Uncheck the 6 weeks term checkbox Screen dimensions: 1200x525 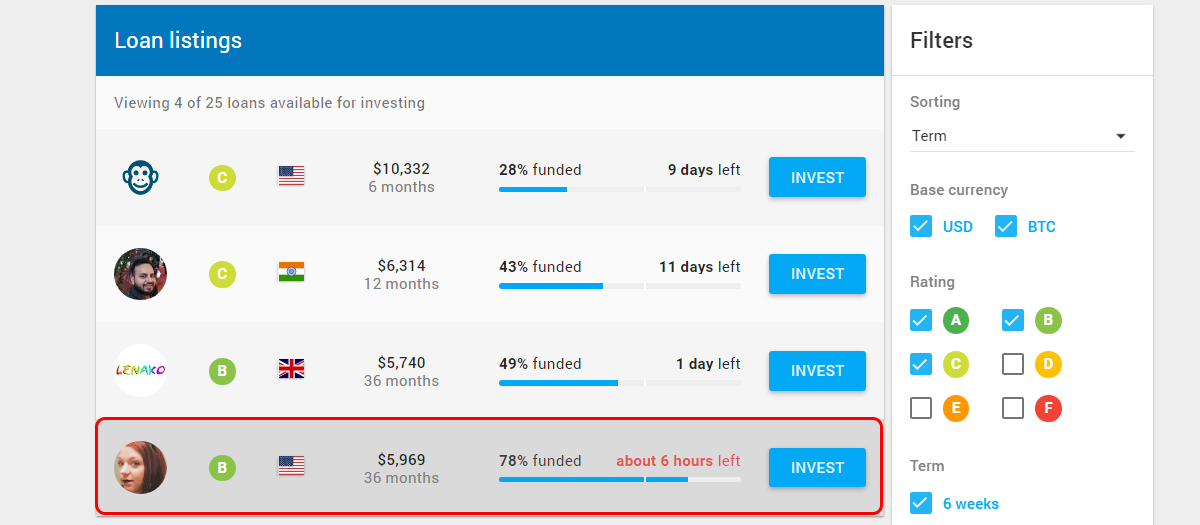click(x=921, y=503)
